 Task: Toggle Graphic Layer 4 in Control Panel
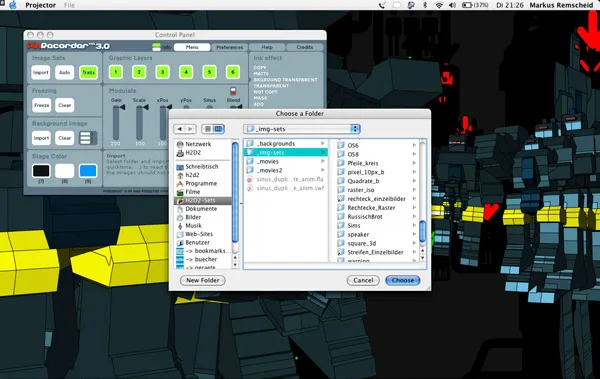coord(186,72)
